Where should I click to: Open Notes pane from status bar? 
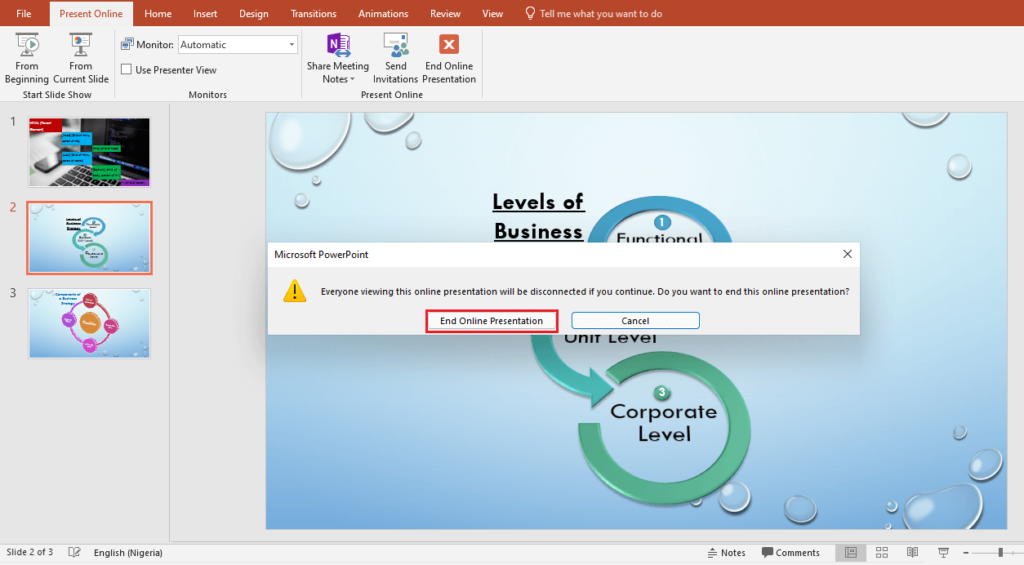point(726,553)
